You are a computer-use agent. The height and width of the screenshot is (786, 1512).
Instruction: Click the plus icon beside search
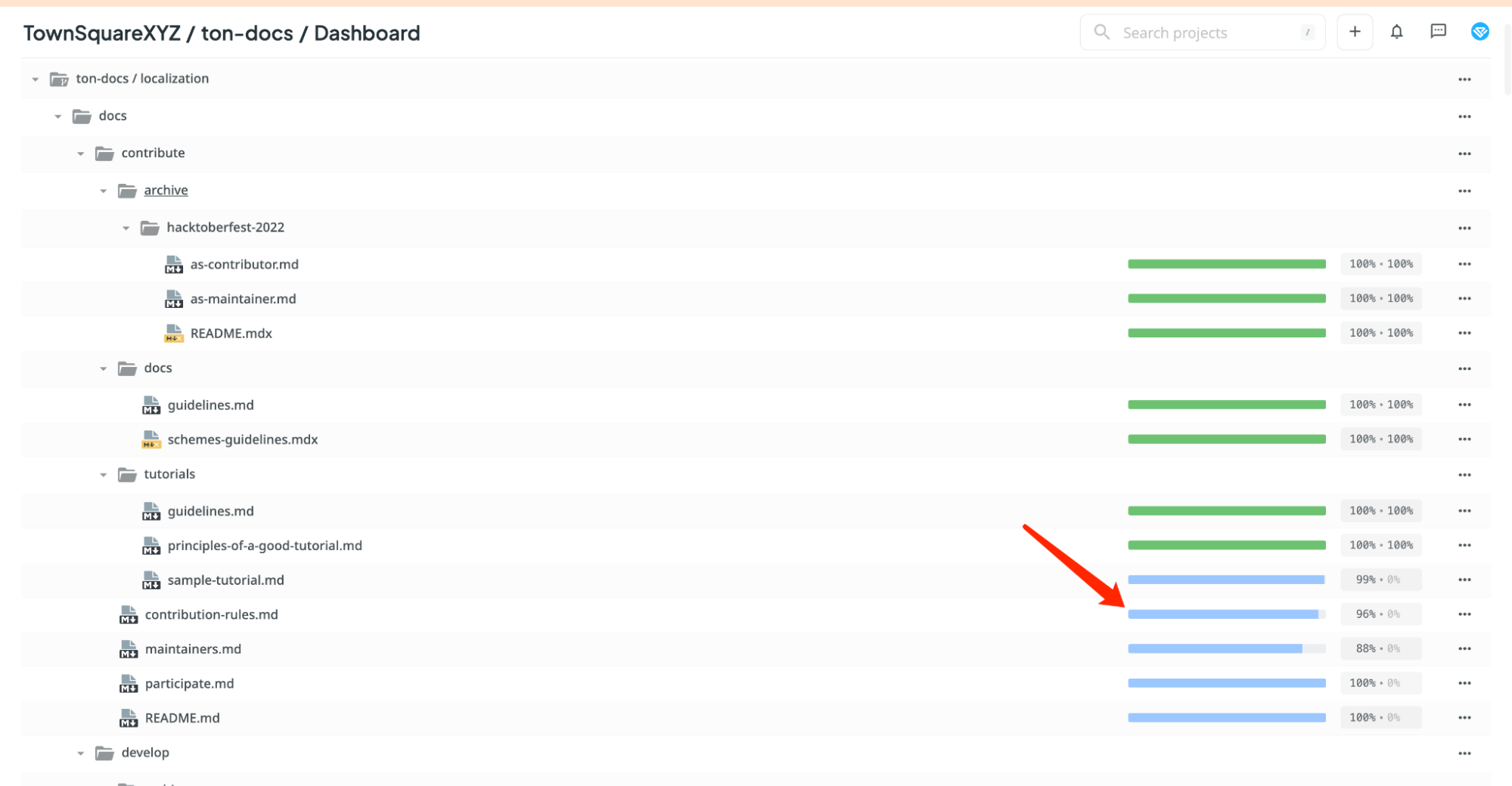pos(1355,32)
